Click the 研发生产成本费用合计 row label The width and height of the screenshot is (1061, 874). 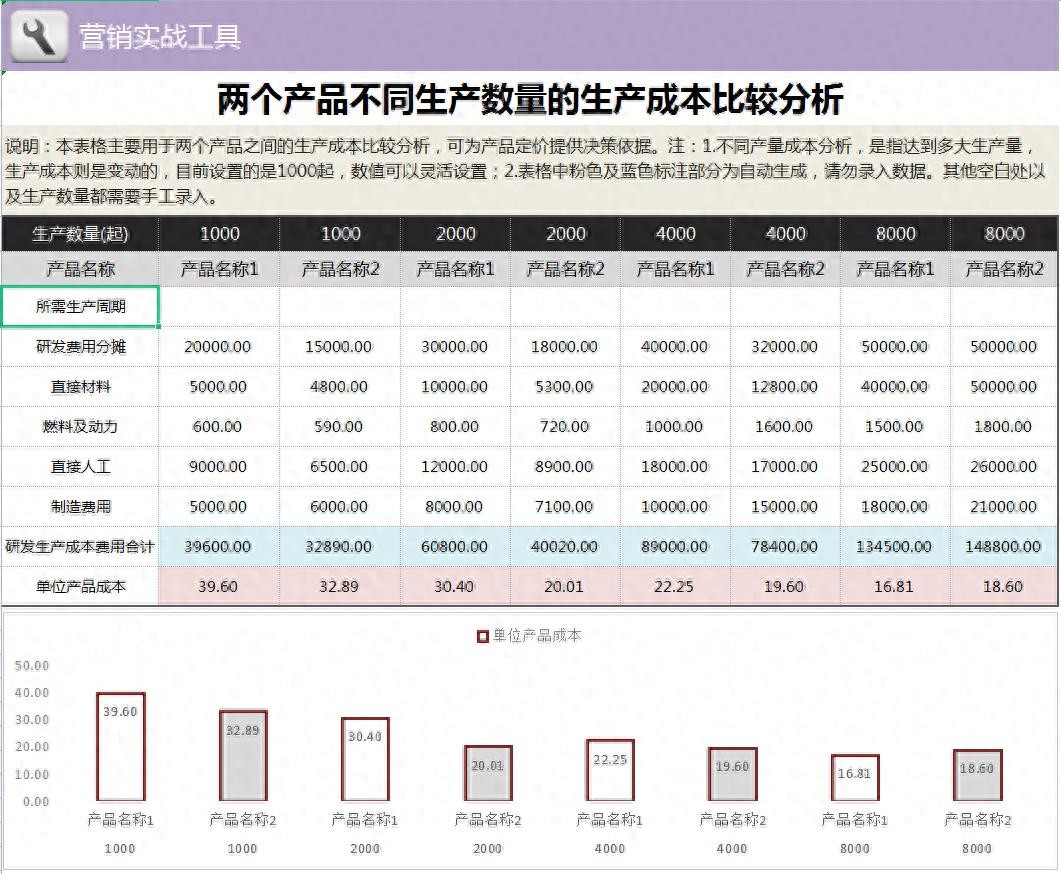80,547
